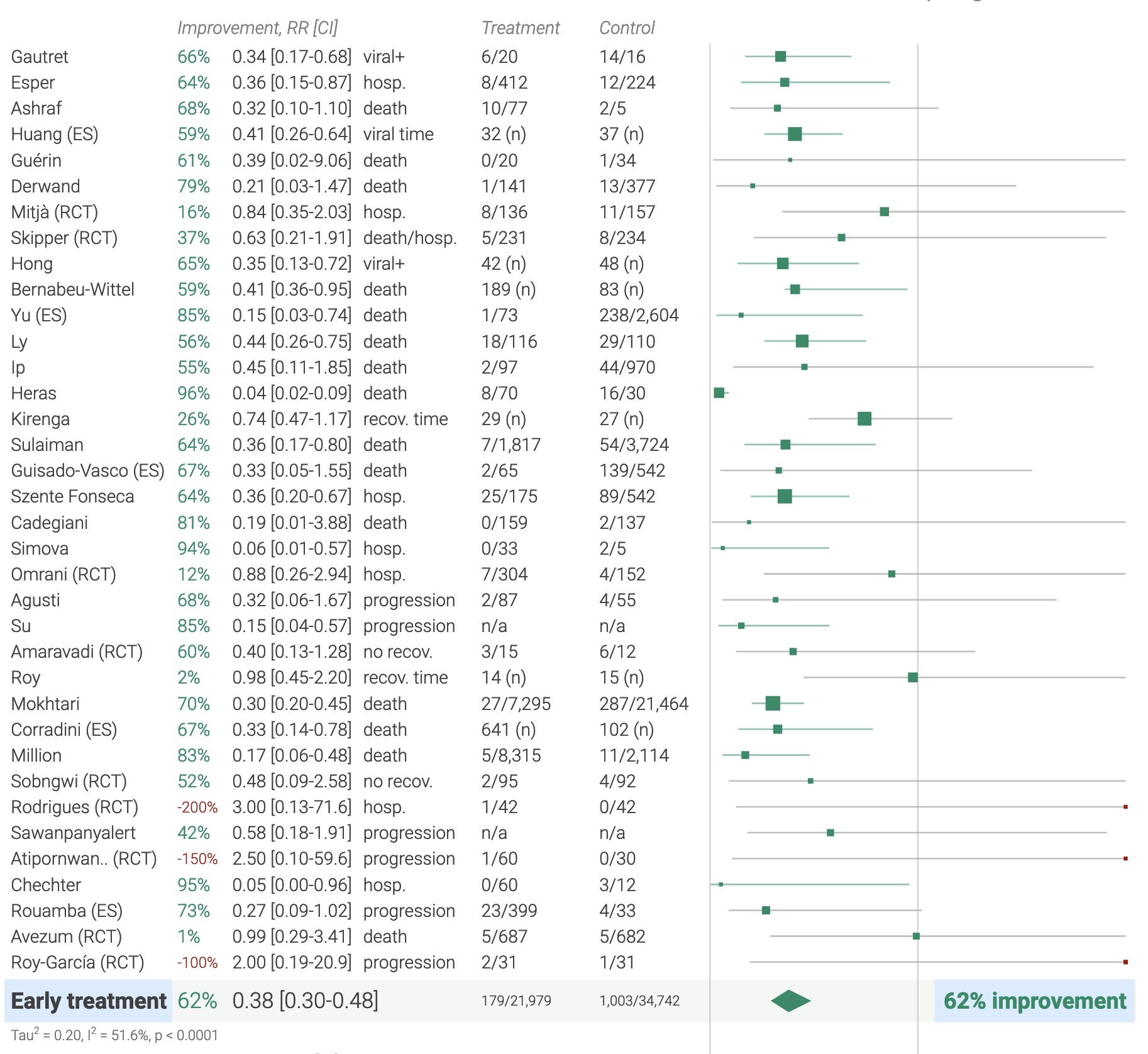The height and width of the screenshot is (1054, 1148).
Task: Open the Roy-García (RCT) study entry
Action: click(x=77, y=962)
